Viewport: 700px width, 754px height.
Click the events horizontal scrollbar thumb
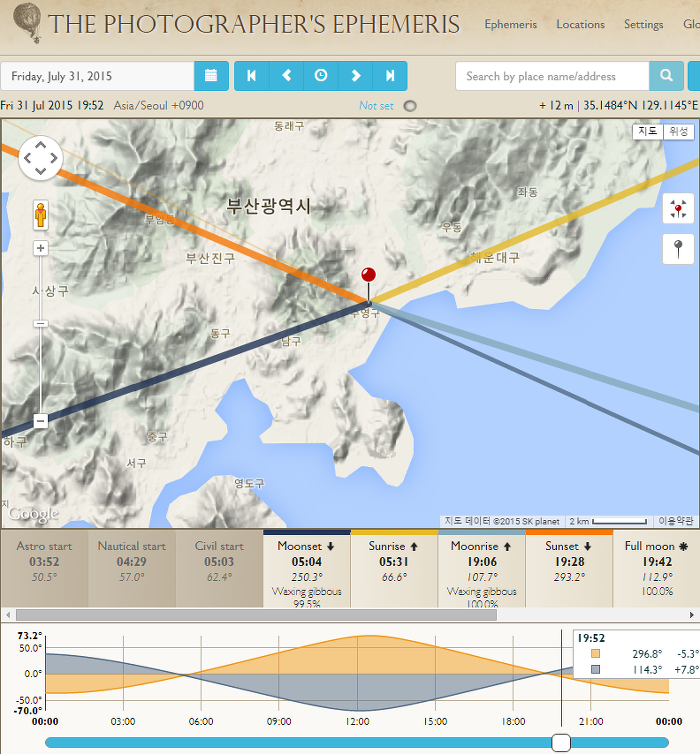click(256, 615)
